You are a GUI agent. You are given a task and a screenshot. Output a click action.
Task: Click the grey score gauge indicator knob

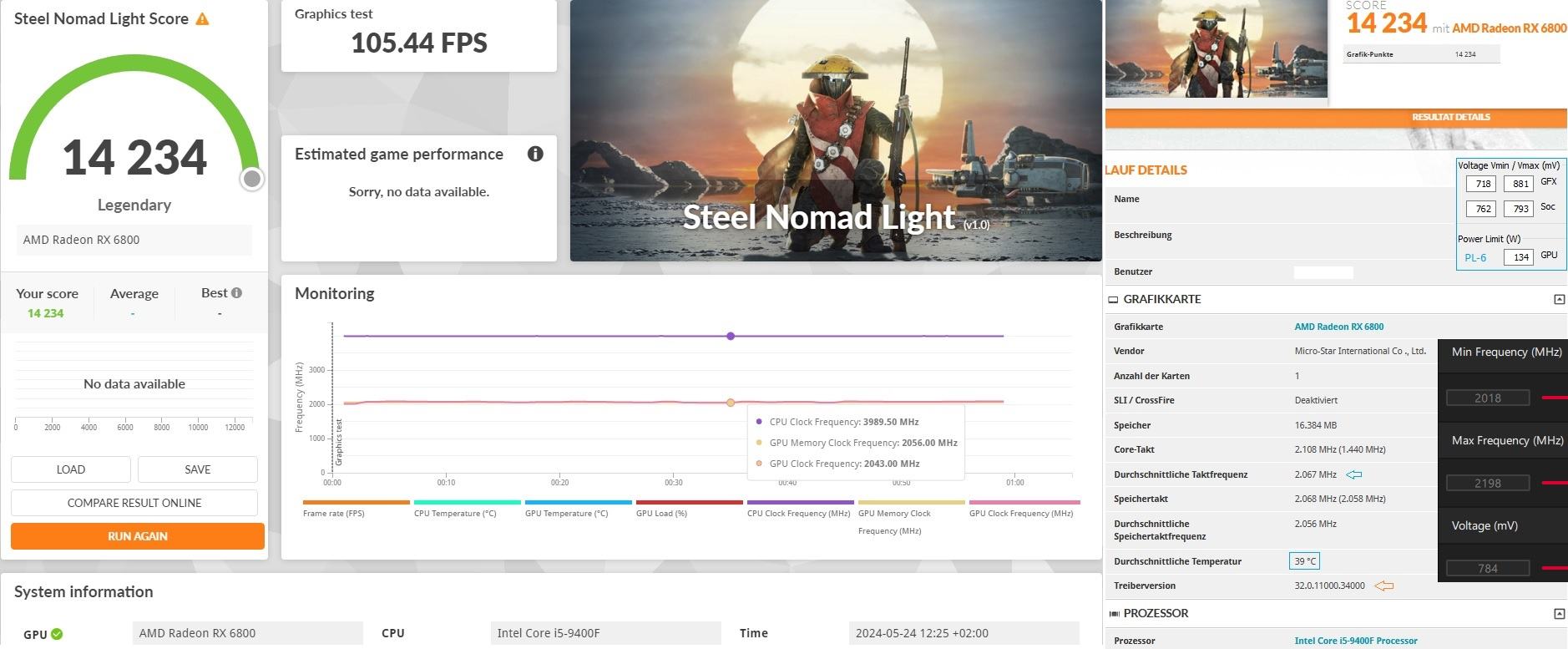[251, 179]
